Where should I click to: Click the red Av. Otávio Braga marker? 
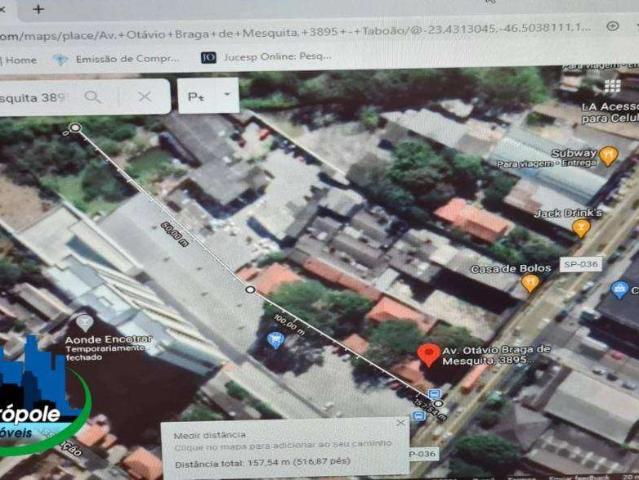[429, 354]
